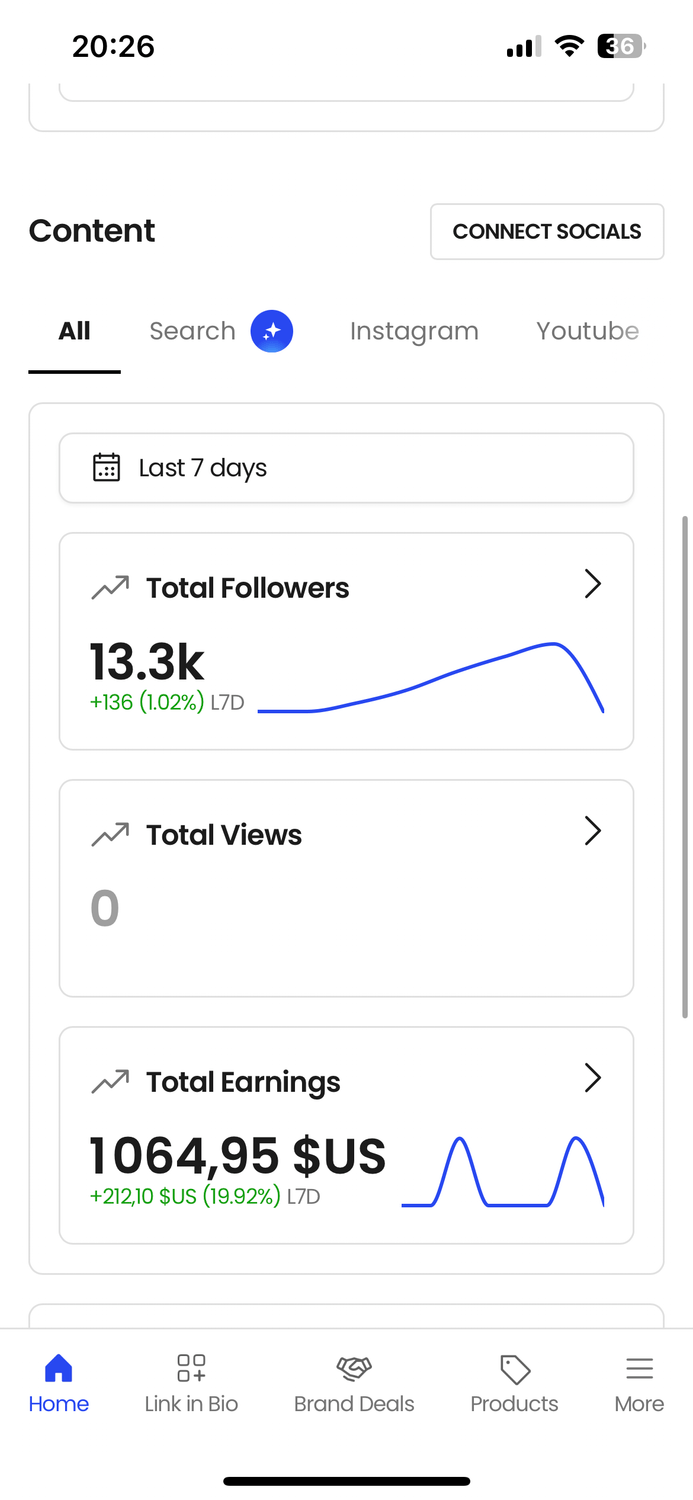Tap the trend arrow icon next to Total Earnings
This screenshot has width=693, height=1500.
tap(110, 1081)
